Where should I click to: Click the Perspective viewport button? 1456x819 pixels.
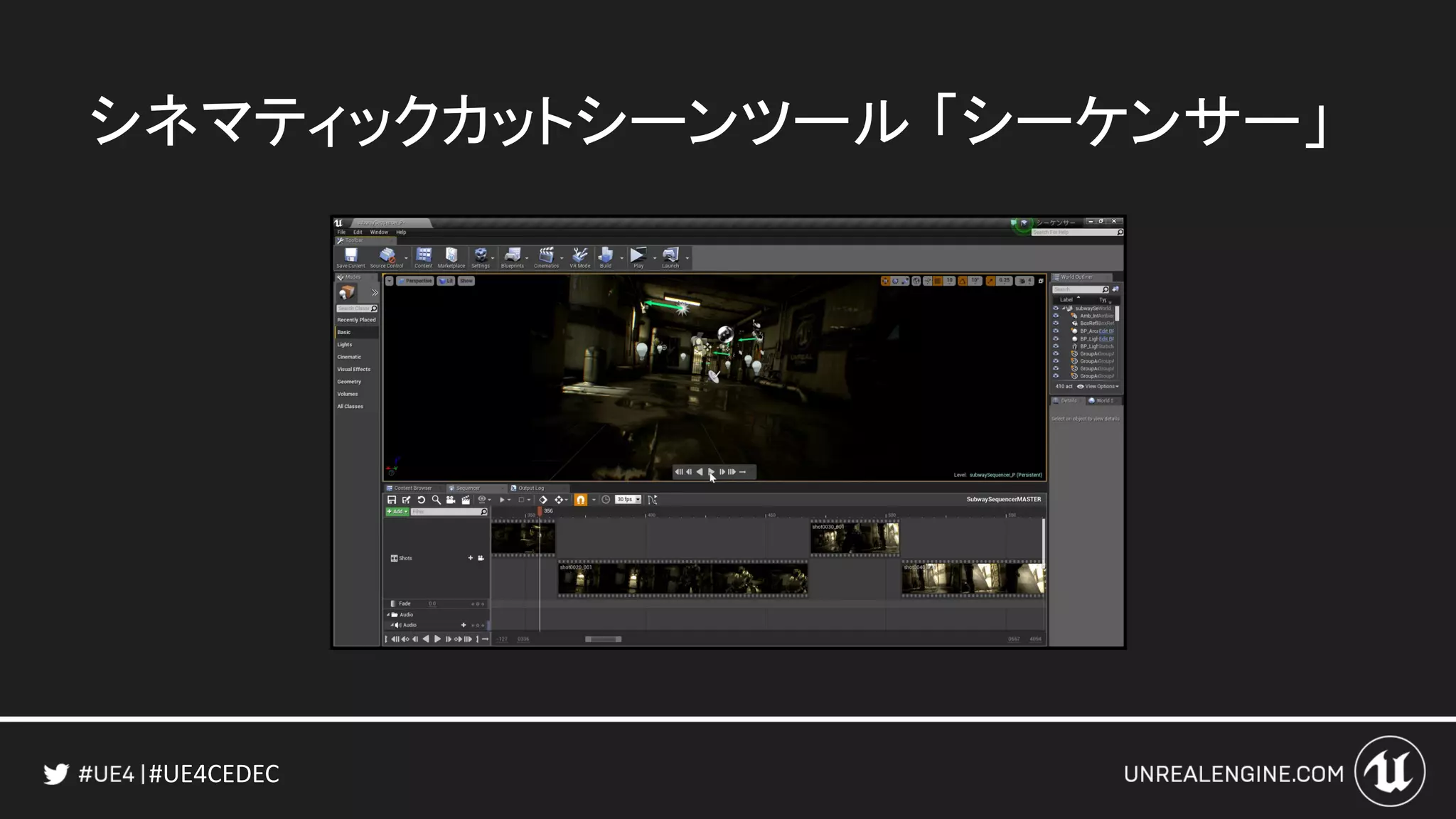(x=415, y=281)
